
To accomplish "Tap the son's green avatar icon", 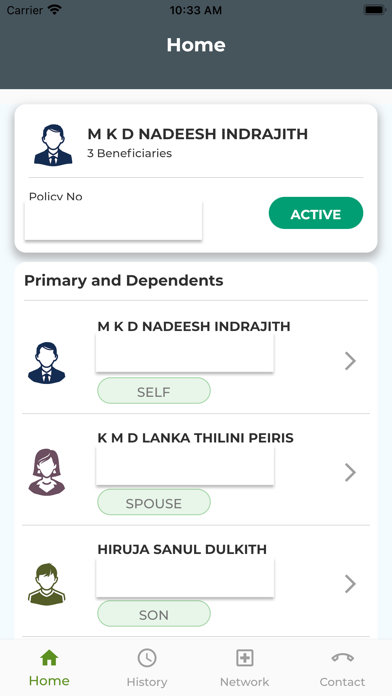I will coord(46,584).
